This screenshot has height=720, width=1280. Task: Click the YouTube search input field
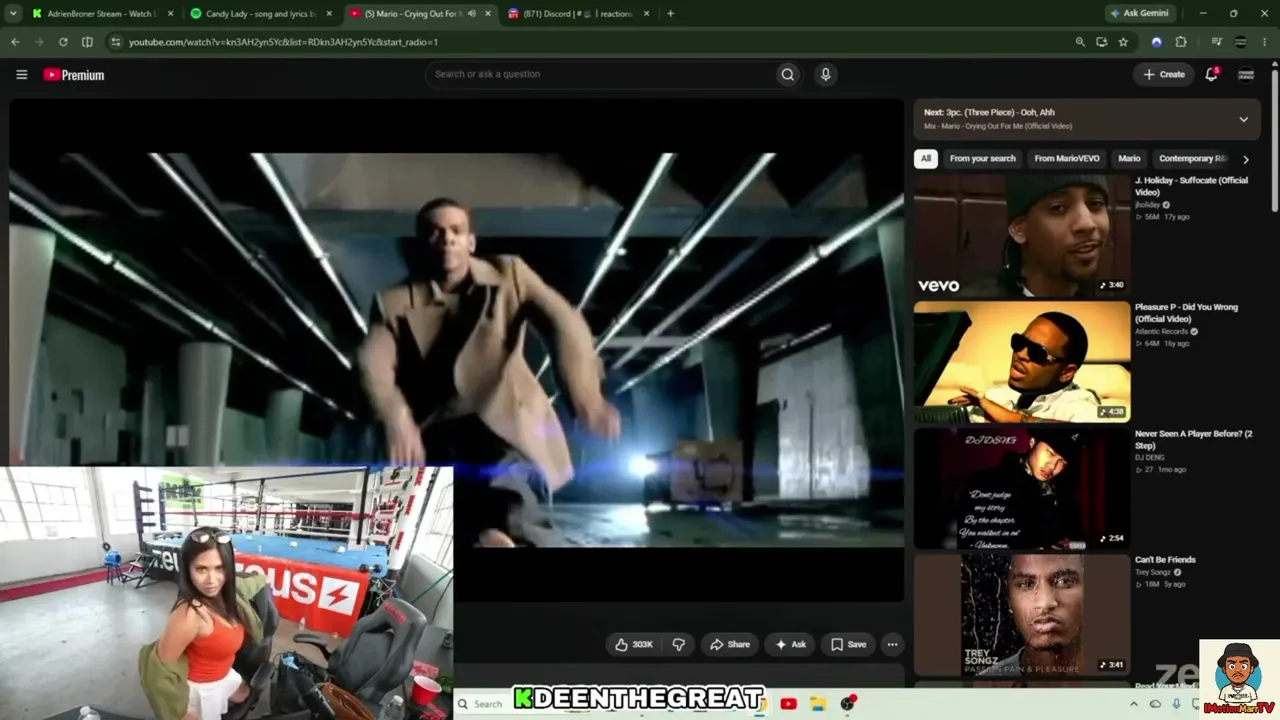pyautogui.click(x=600, y=74)
